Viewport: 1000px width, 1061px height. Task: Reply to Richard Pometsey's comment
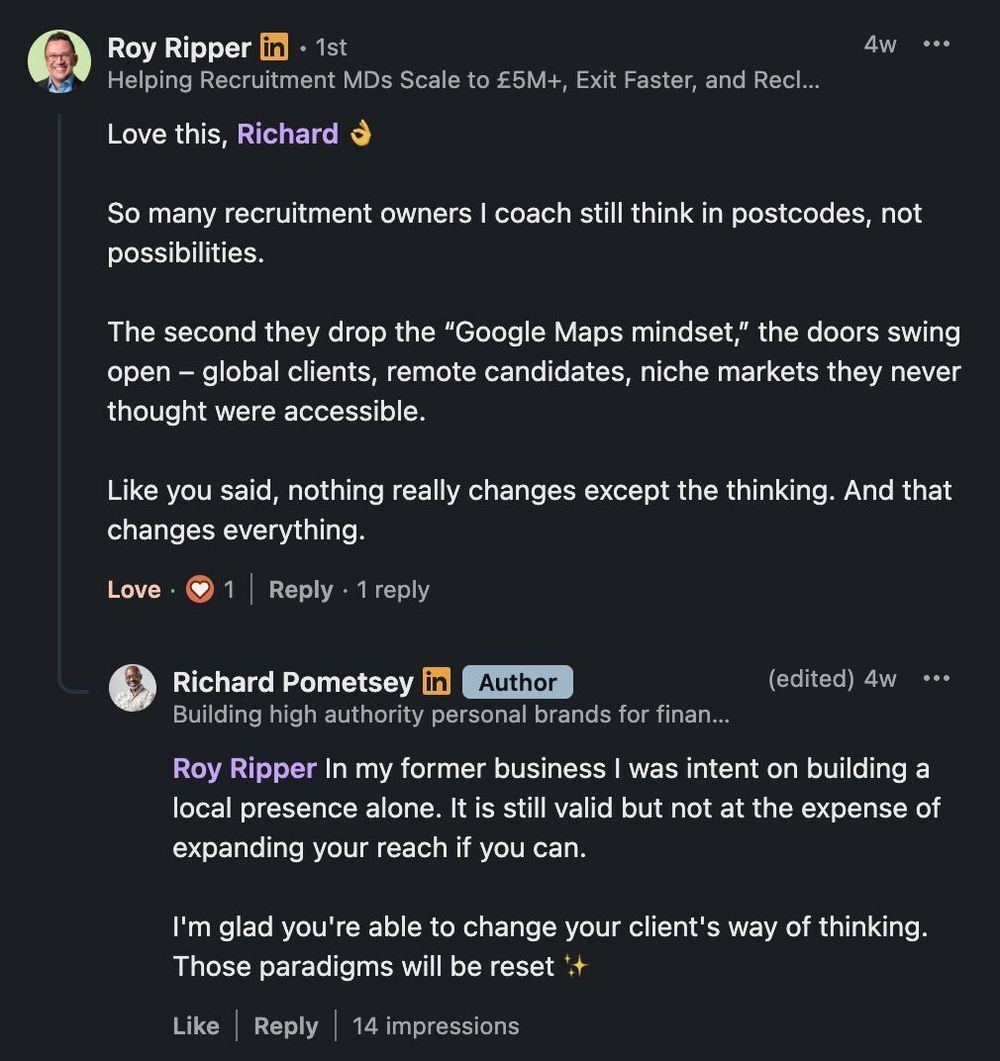pos(286,1026)
